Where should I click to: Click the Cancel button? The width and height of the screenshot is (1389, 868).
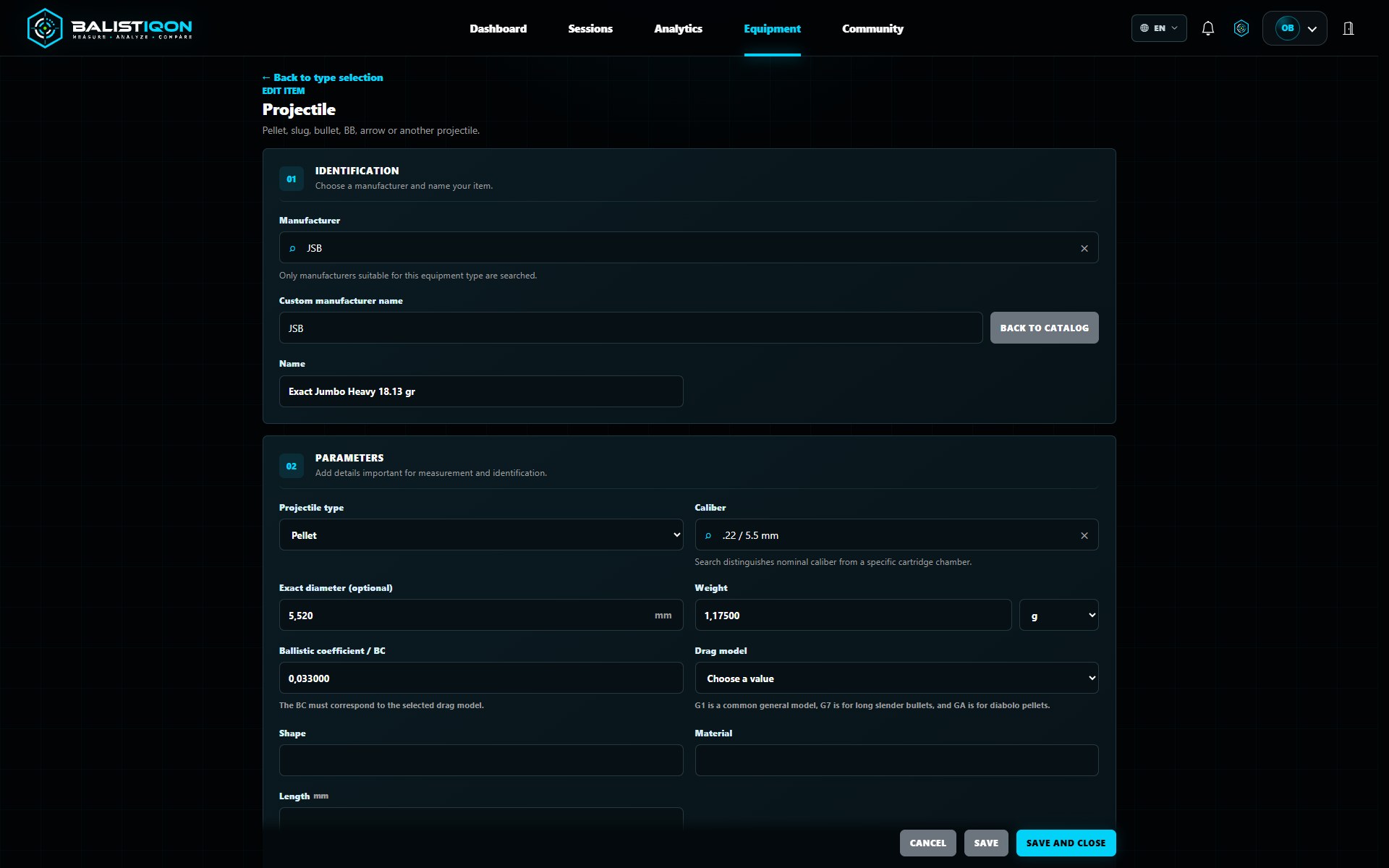pos(927,843)
